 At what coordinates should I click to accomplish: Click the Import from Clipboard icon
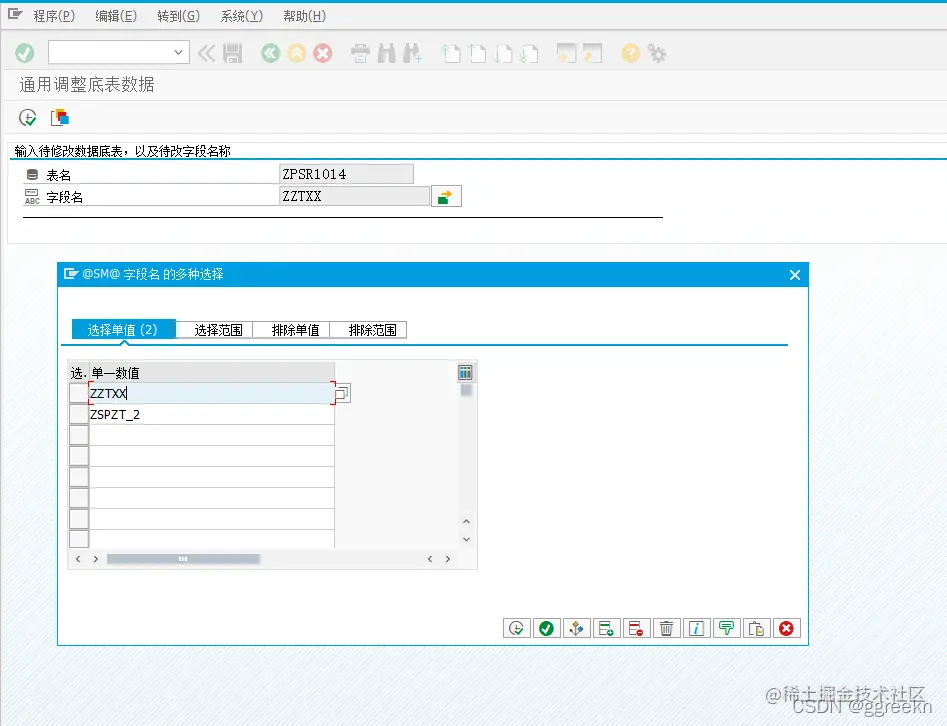click(x=757, y=628)
